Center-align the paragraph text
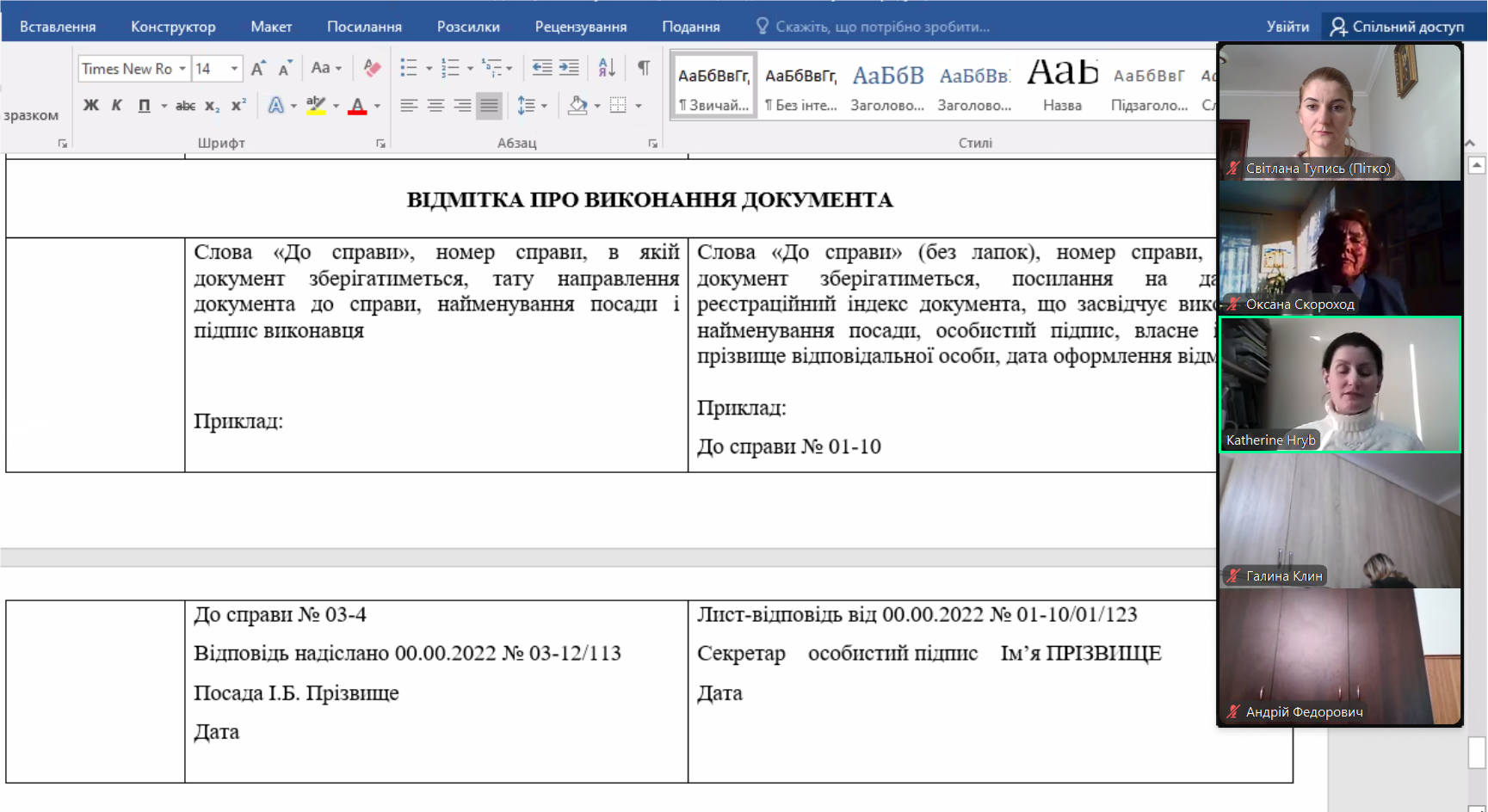Screen dimensions: 1488x812 tap(435, 106)
